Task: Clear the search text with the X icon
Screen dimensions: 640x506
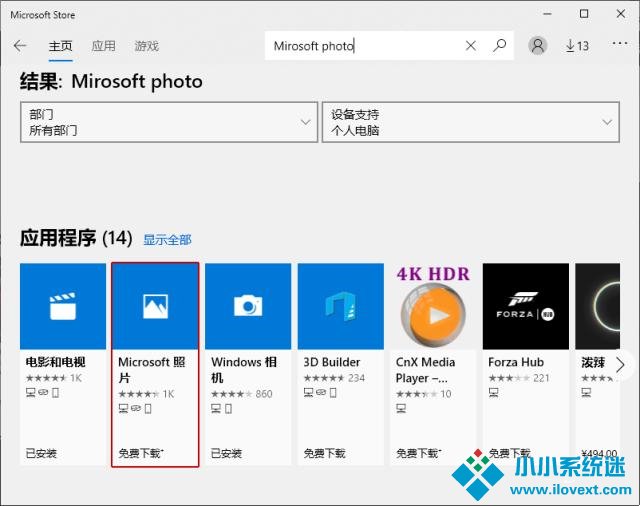Action: (x=471, y=46)
